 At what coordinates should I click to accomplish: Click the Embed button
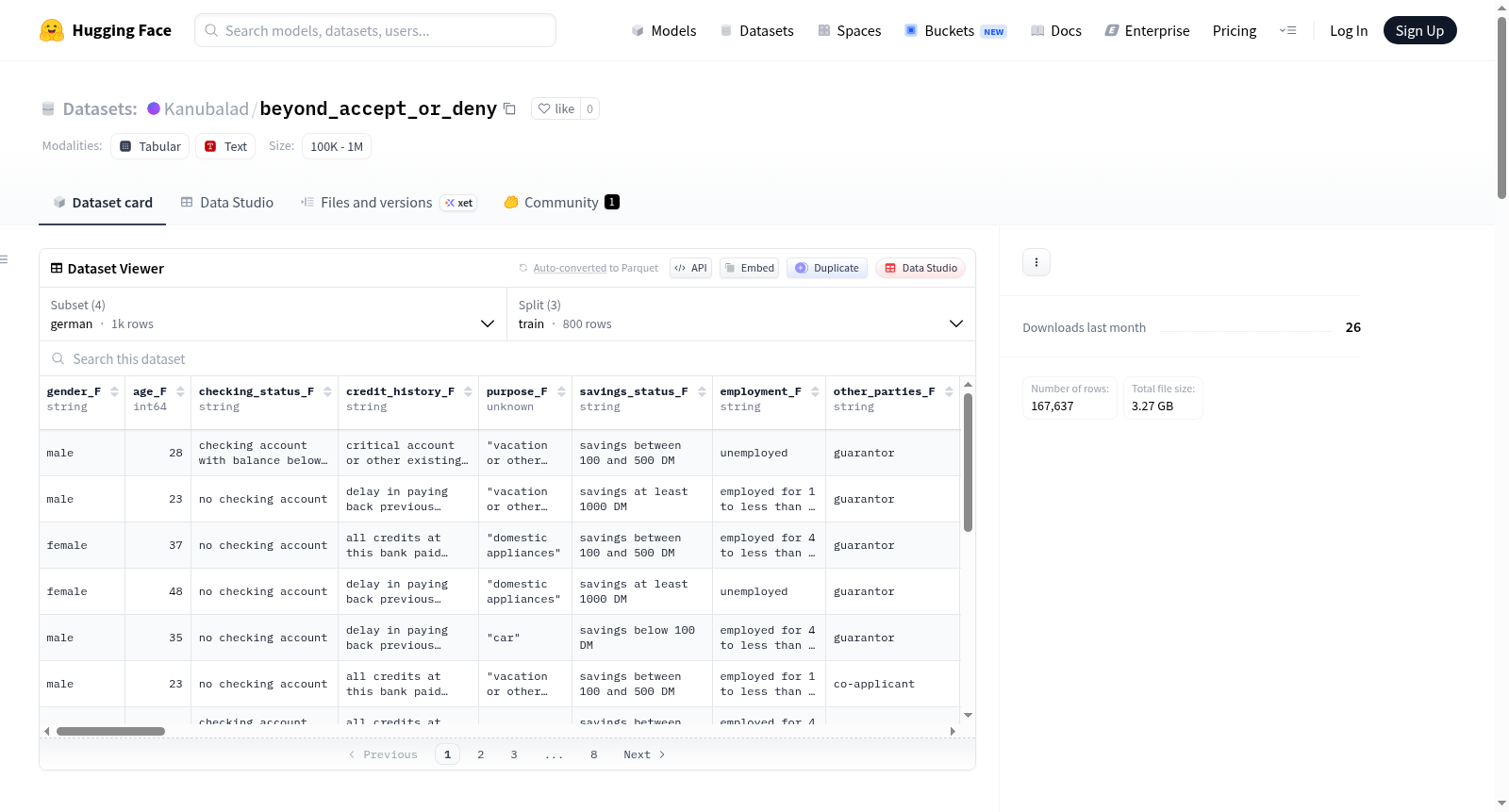click(x=749, y=268)
